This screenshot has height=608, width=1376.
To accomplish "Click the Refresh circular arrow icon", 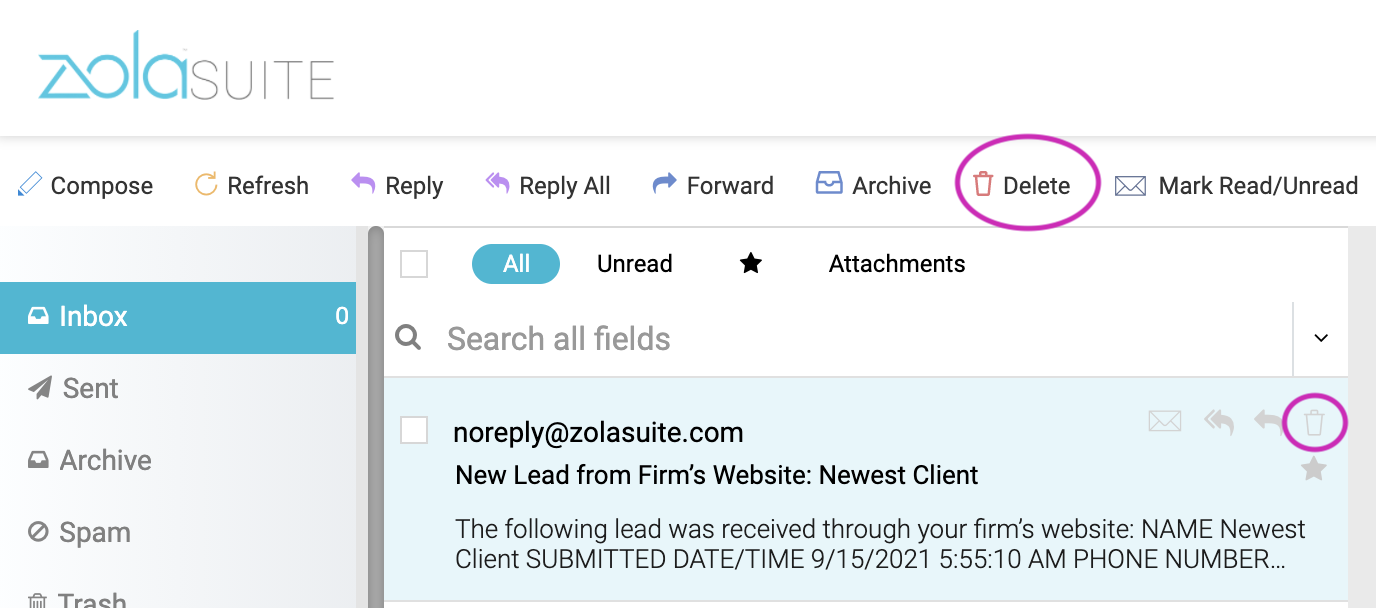I will pos(206,184).
